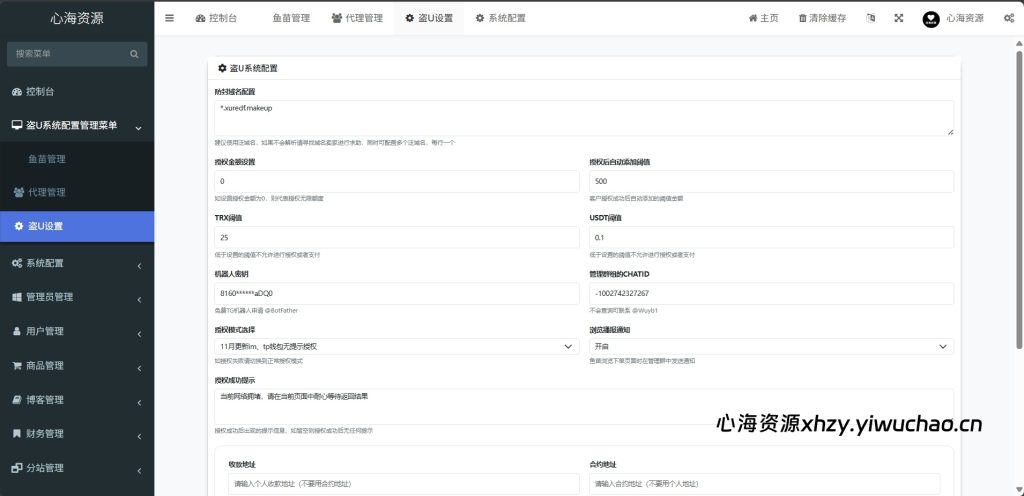Click the 心海资源 sidebar logo title

[x=77, y=18]
